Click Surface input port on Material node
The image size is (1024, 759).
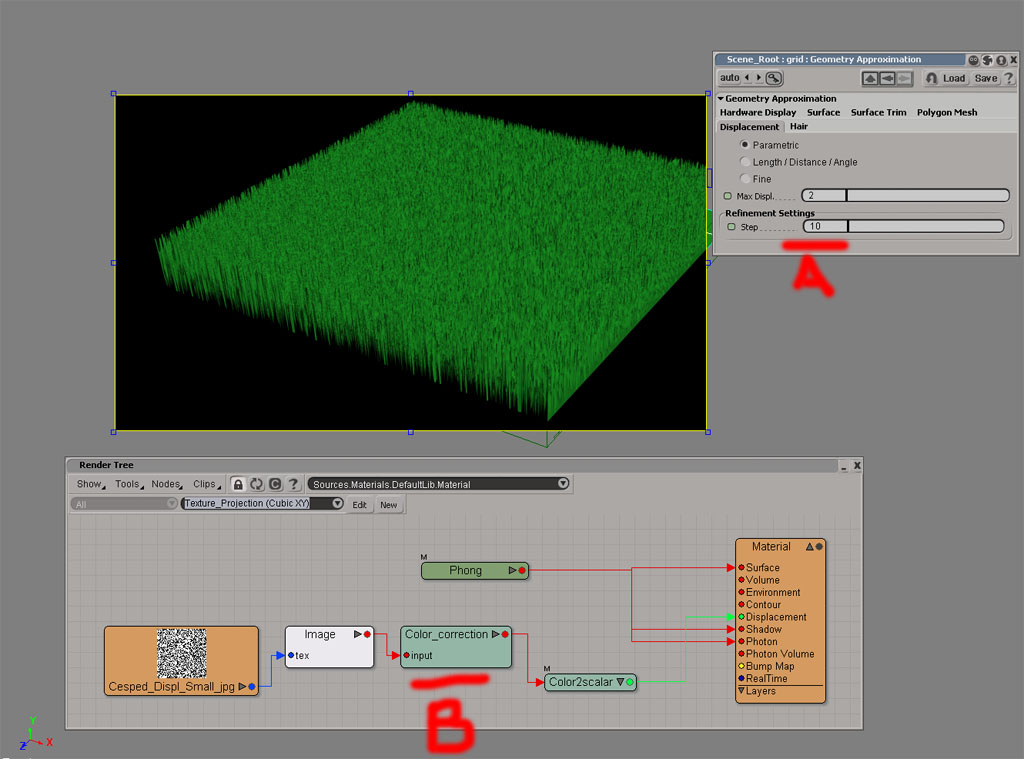point(741,568)
